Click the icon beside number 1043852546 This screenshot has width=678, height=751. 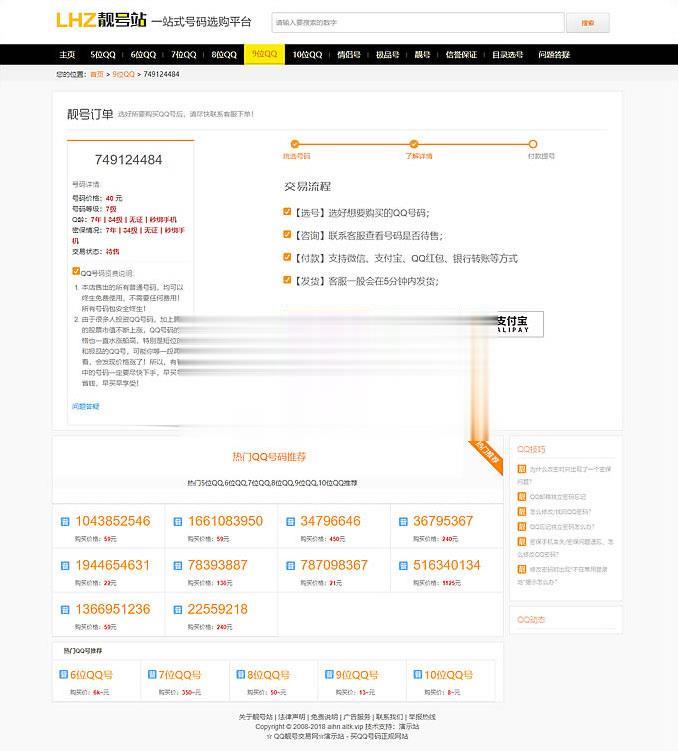(65, 522)
